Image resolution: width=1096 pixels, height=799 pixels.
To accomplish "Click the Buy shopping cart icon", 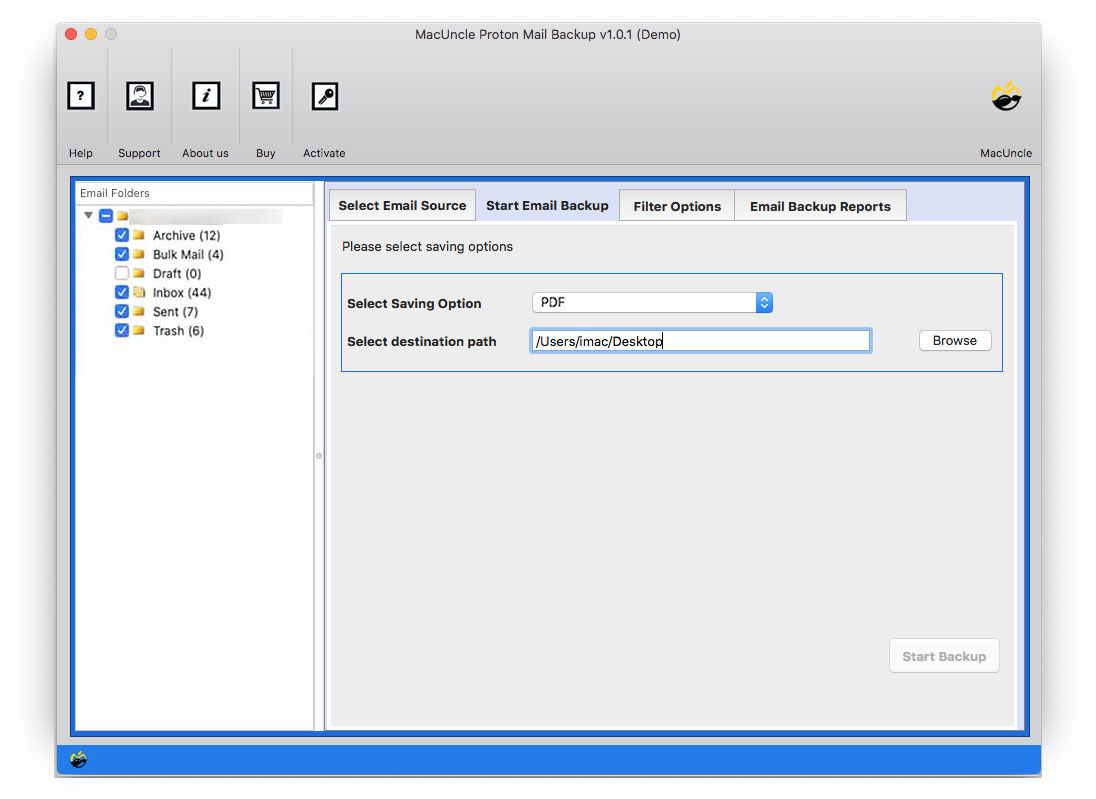I will tap(265, 96).
